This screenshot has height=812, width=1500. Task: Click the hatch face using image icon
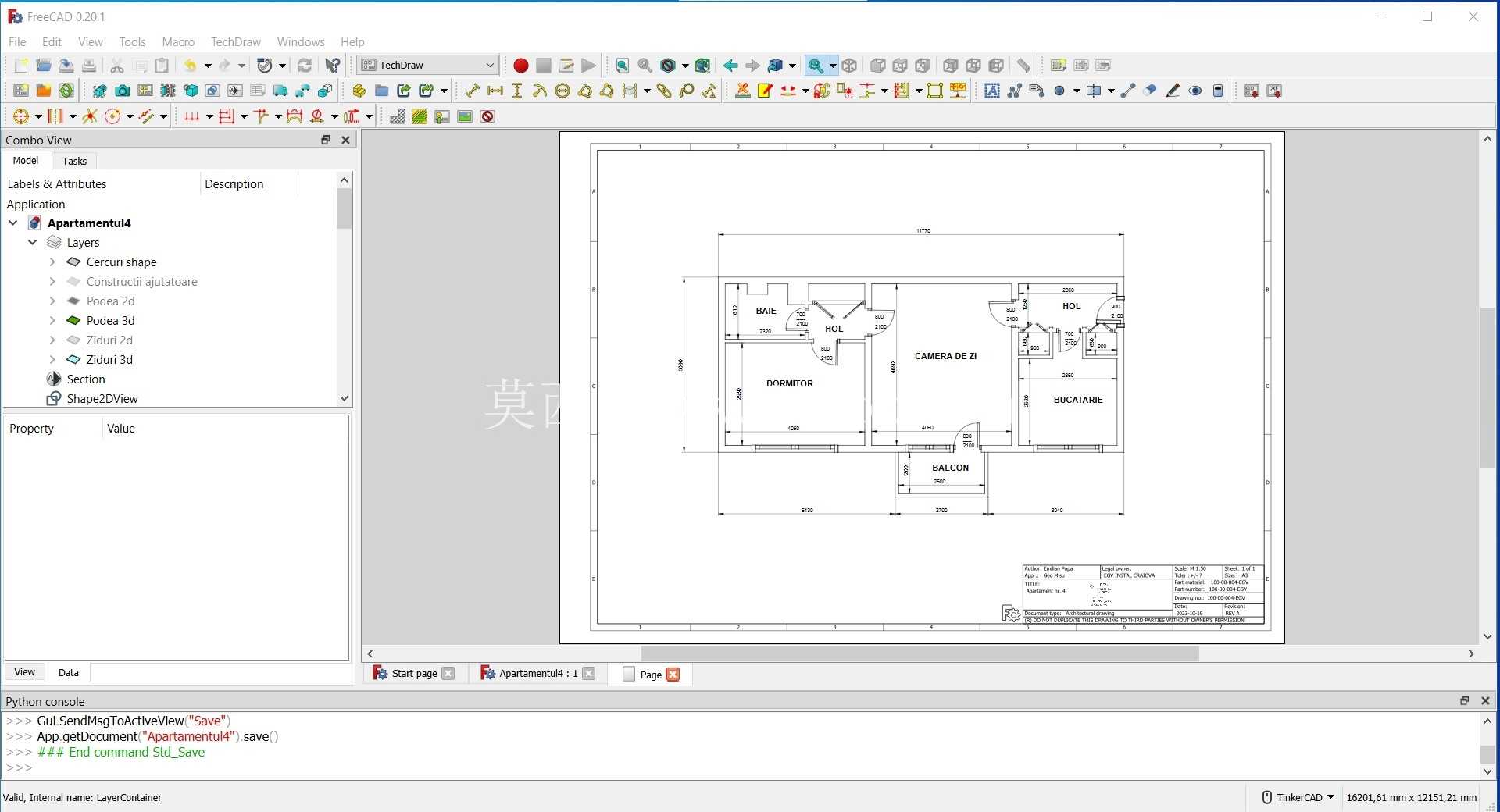point(398,116)
